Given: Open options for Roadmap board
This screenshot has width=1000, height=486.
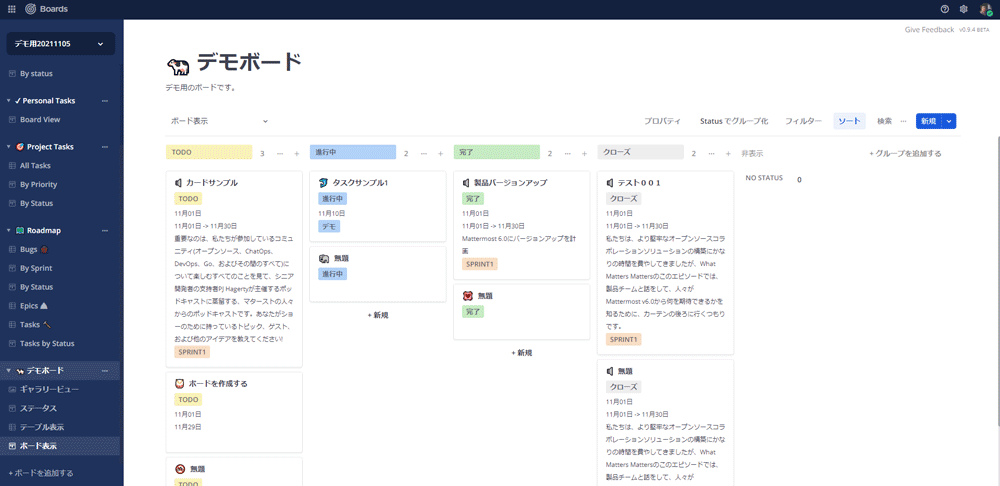Looking at the screenshot, I should pyautogui.click(x=105, y=230).
